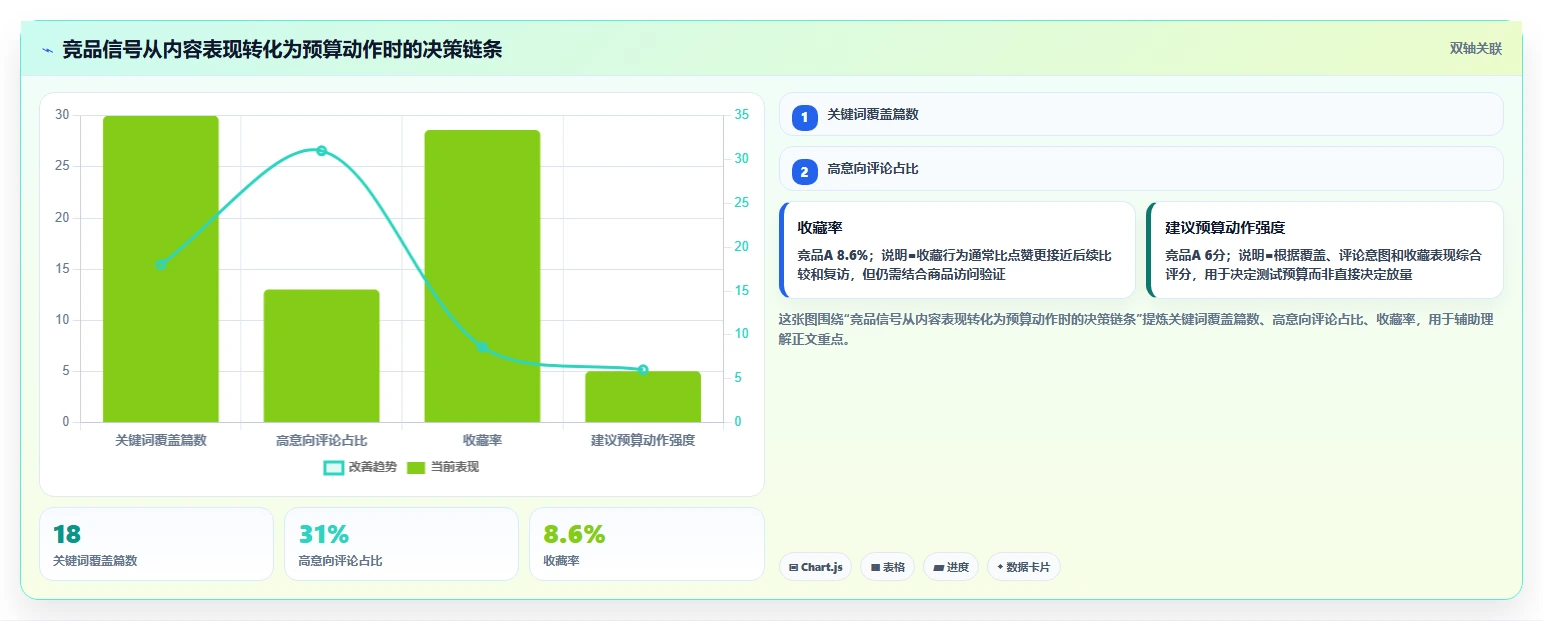The width and height of the screenshot is (1543, 621).
Task: Click the 高意向评论占比 green bar
Action: point(322,356)
